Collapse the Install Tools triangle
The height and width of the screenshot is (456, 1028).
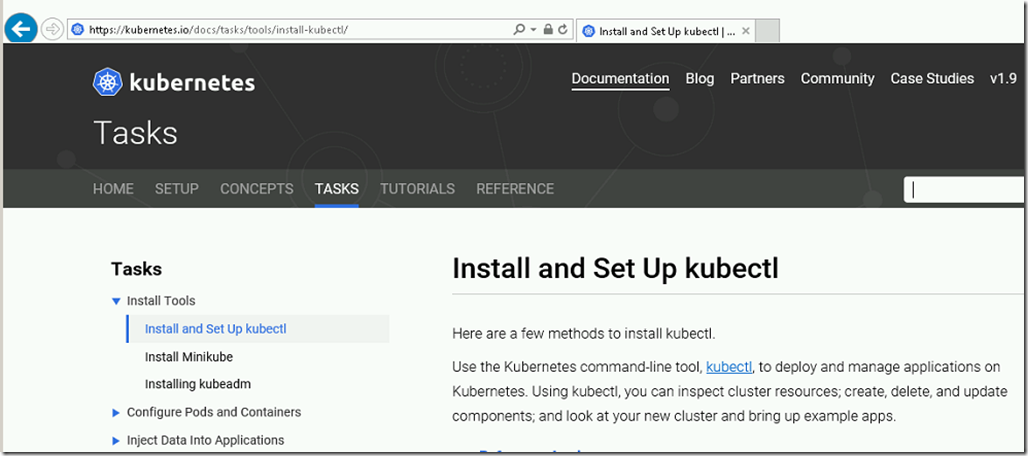(116, 301)
